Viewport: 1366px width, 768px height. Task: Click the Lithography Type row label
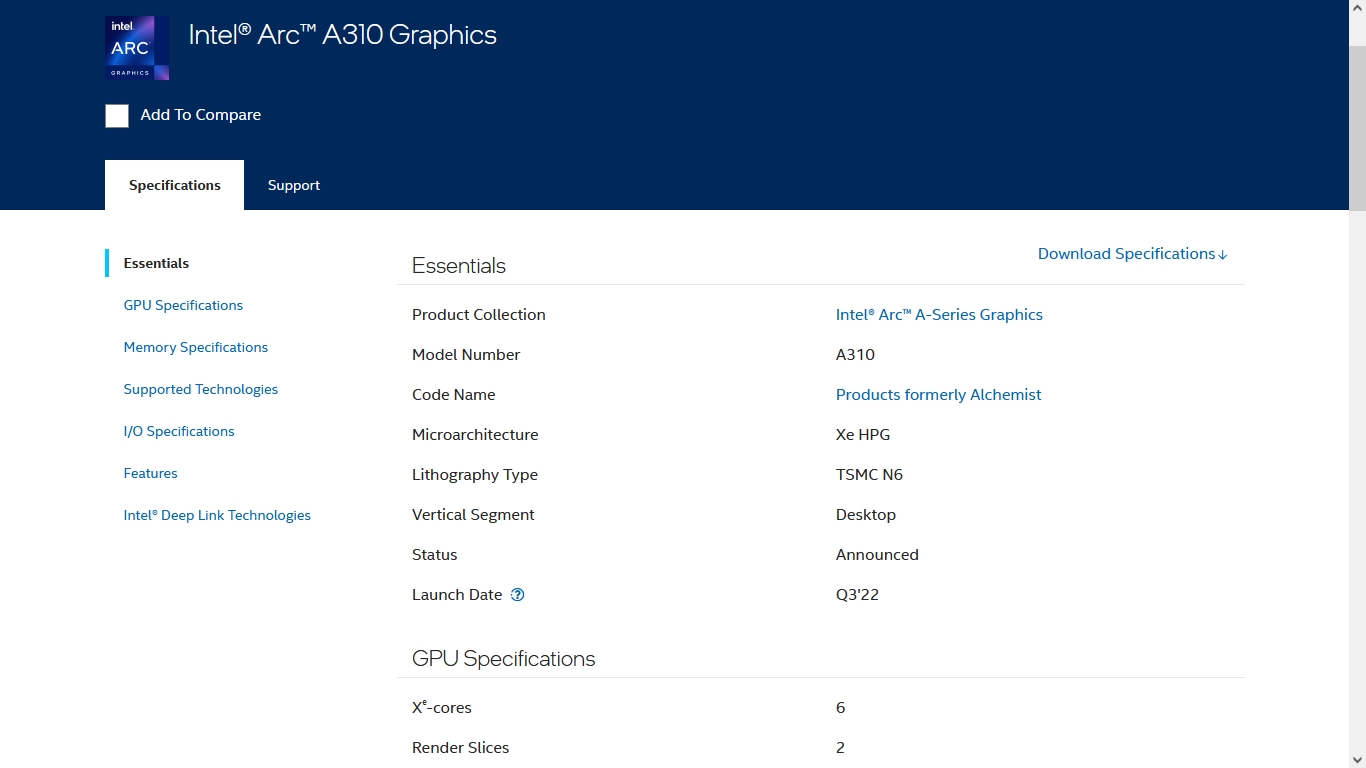click(x=475, y=475)
